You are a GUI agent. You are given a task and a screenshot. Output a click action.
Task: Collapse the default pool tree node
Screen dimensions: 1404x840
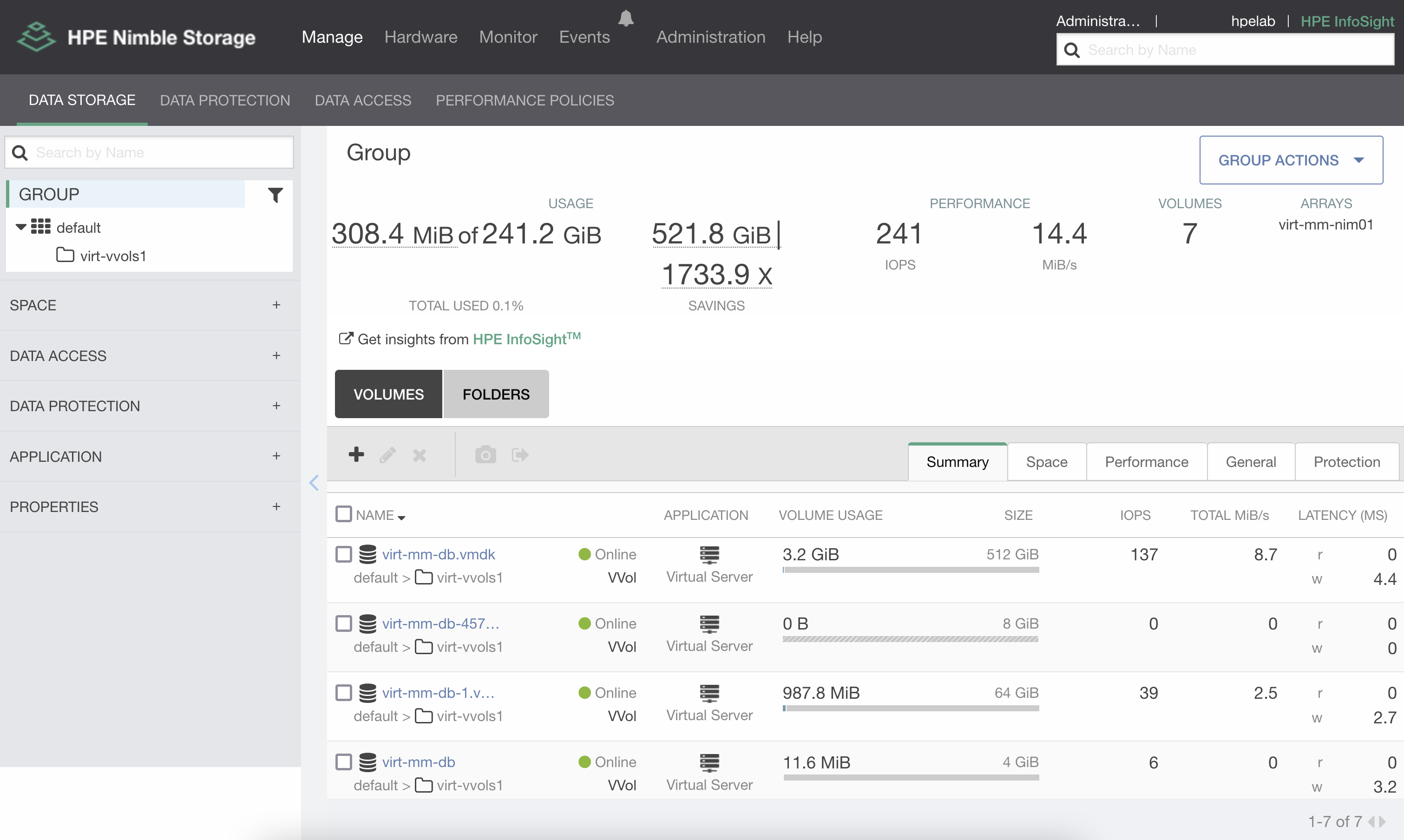coord(21,227)
